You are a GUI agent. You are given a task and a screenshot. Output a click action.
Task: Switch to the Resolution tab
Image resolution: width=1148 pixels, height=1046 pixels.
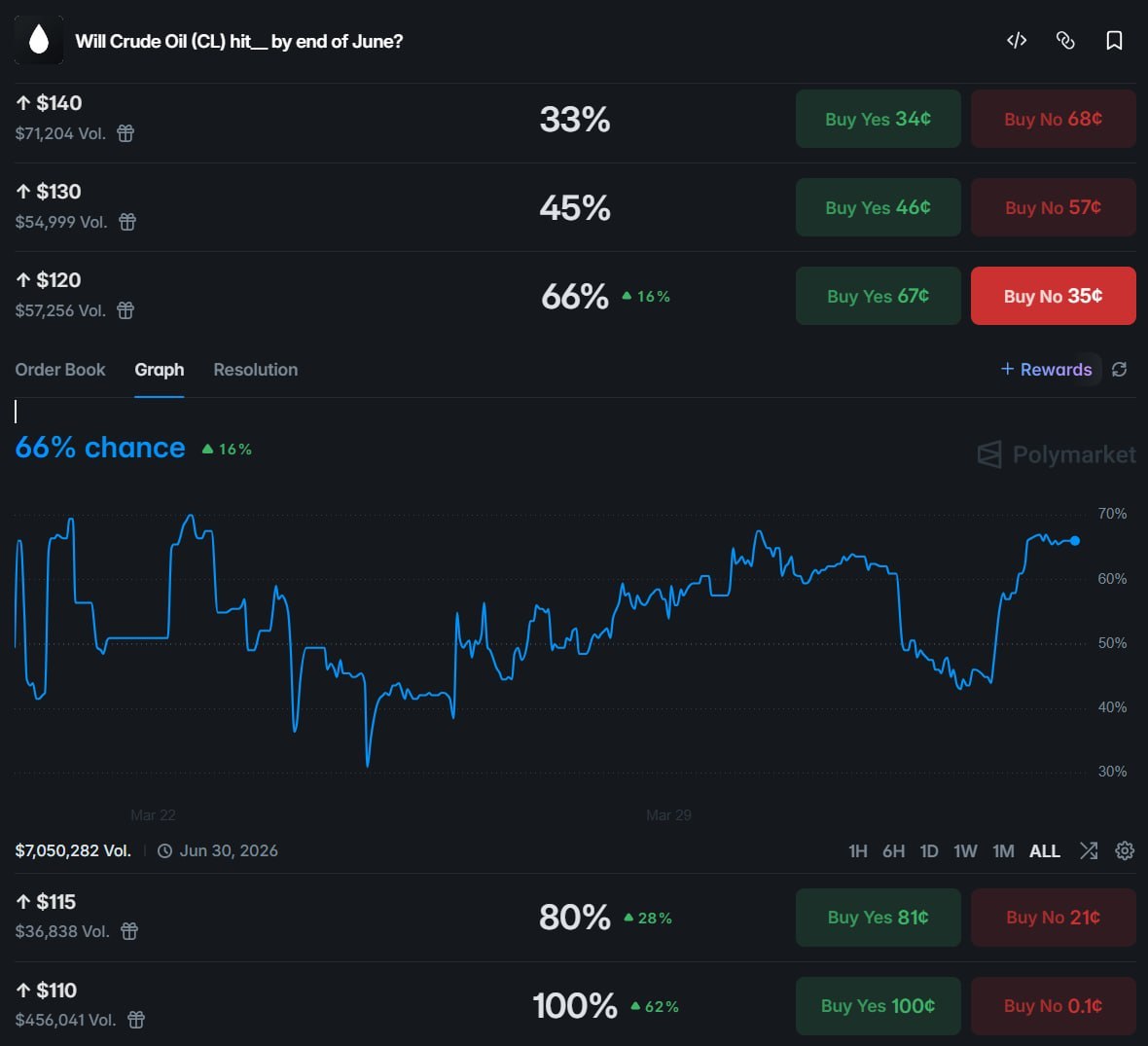coord(256,370)
